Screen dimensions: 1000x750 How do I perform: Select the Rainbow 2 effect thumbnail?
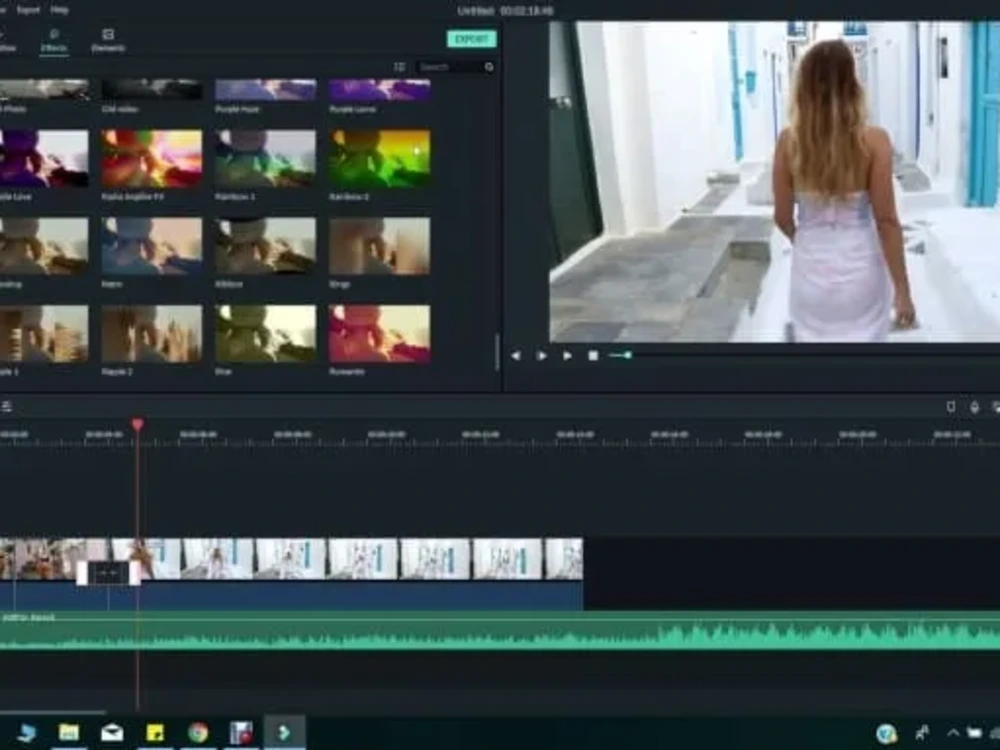[x=379, y=159]
